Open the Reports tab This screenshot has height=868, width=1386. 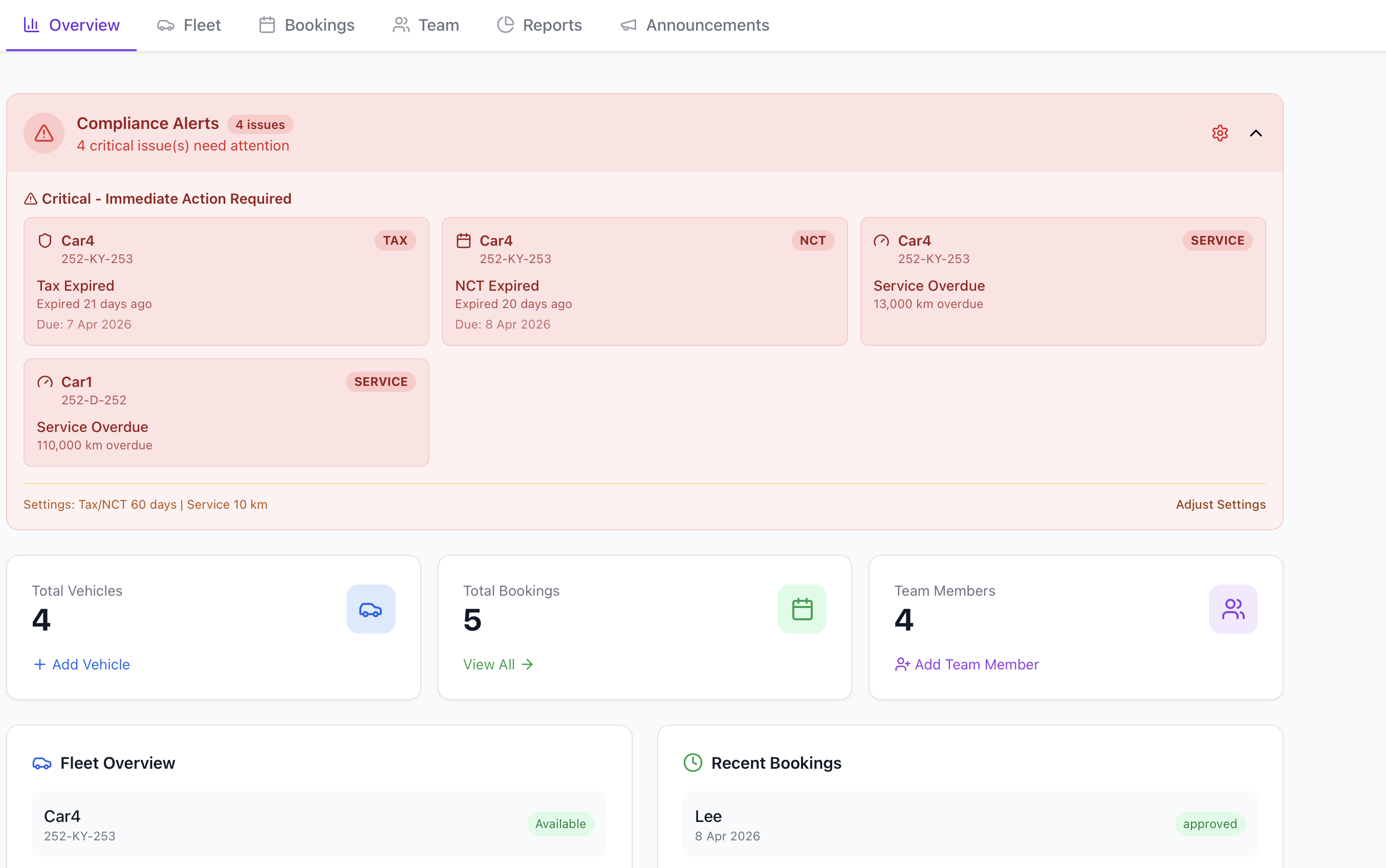click(539, 25)
